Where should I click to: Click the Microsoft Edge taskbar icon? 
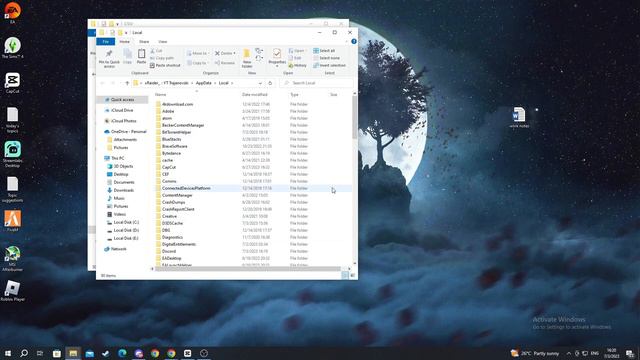[122, 353]
